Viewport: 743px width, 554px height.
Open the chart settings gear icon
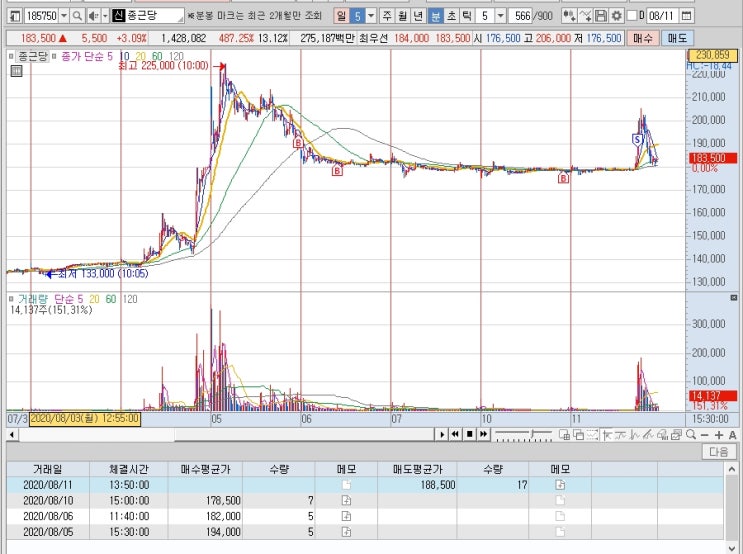tap(616, 16)
